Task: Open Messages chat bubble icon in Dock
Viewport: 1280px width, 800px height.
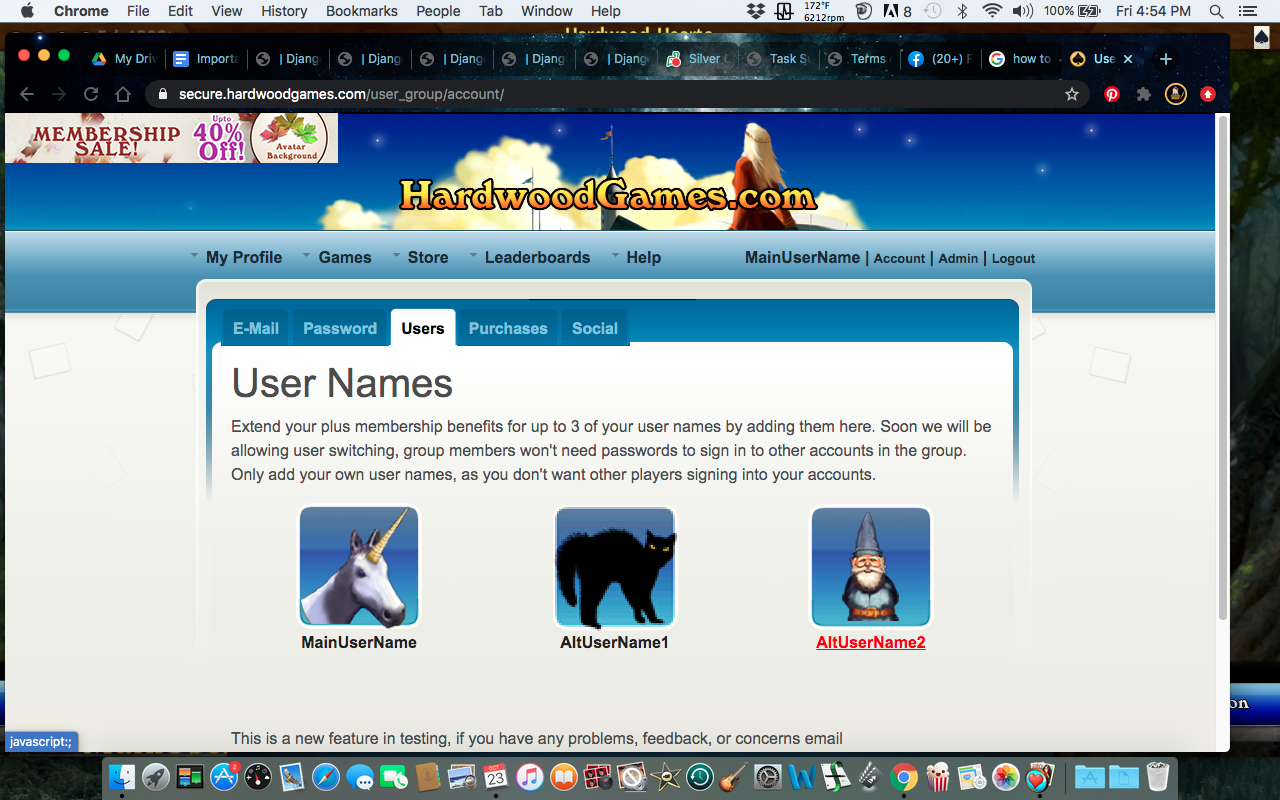Action: click(x=360, y=777)
